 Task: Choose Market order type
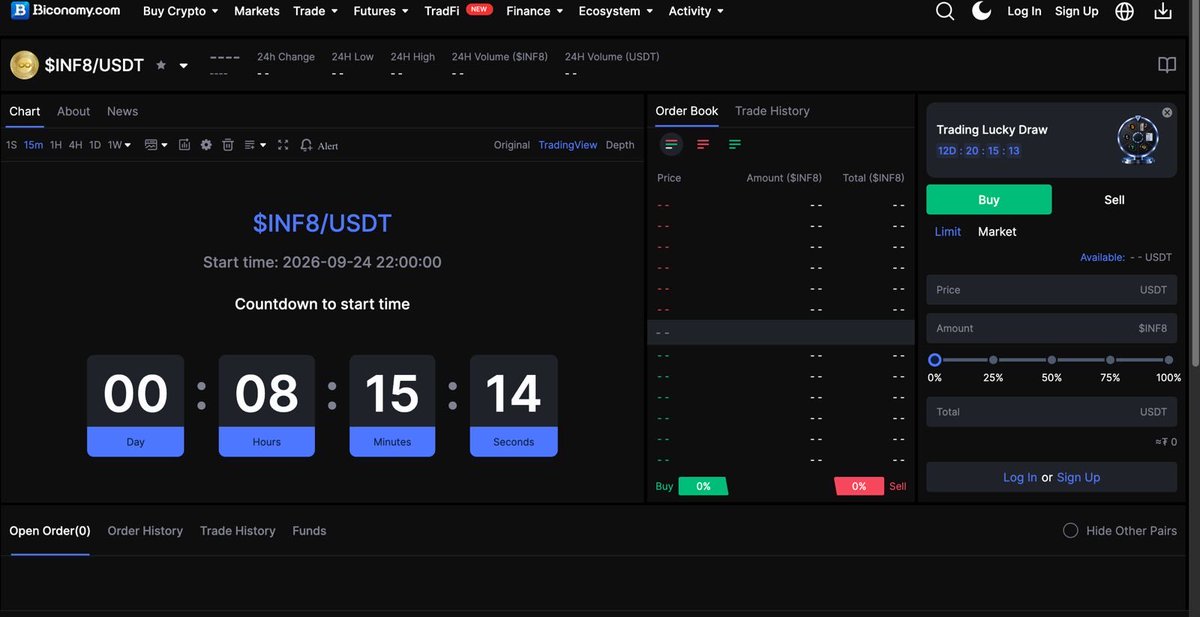tap(997, 231)
